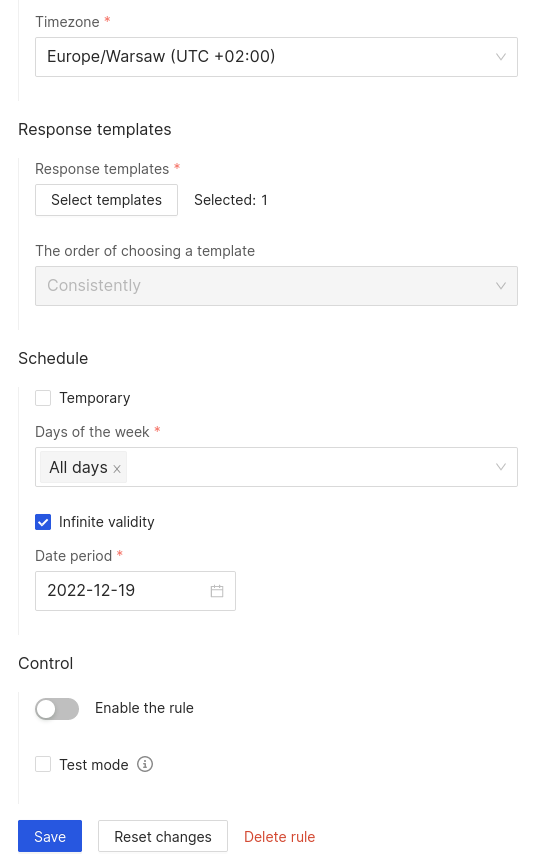The width and height of the screenshot is (549, 868).
Task: Select the All days tag text
Action: (78, 468)
